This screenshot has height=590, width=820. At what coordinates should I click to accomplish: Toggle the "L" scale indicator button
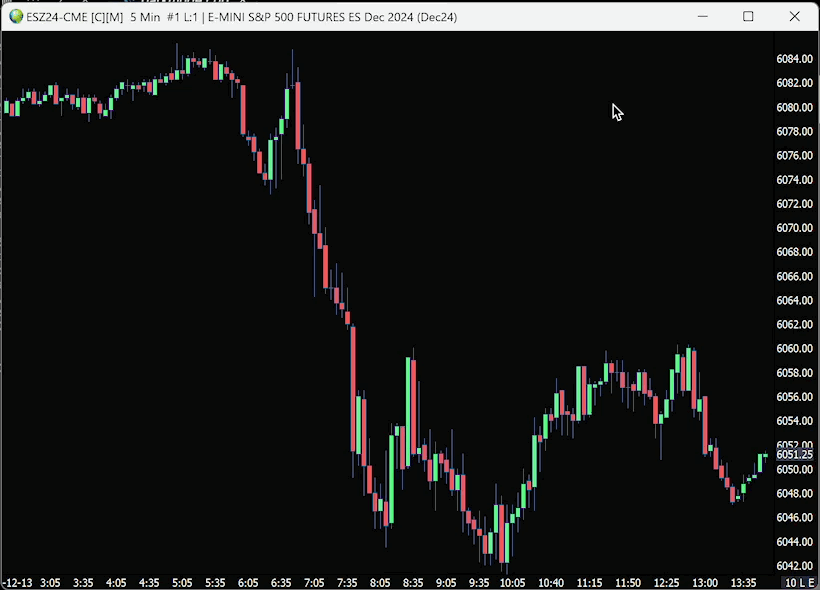(801, 583)
